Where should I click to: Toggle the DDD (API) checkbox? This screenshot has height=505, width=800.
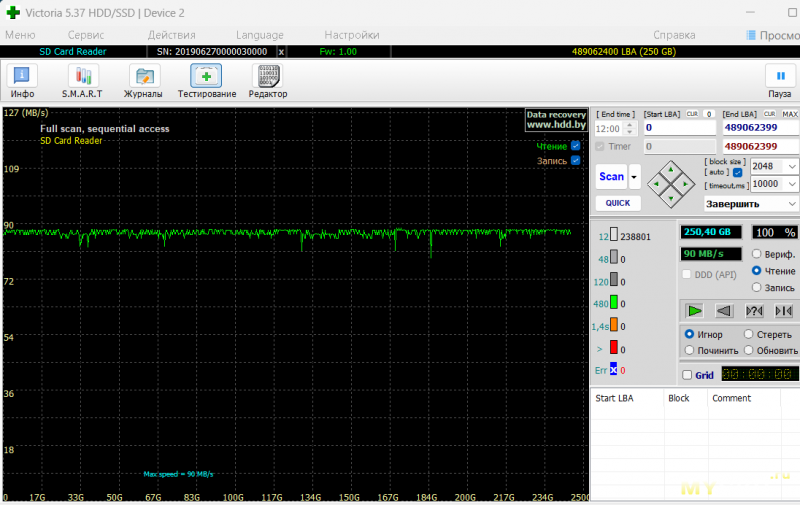pyautogui.click(x=687, y=274)
